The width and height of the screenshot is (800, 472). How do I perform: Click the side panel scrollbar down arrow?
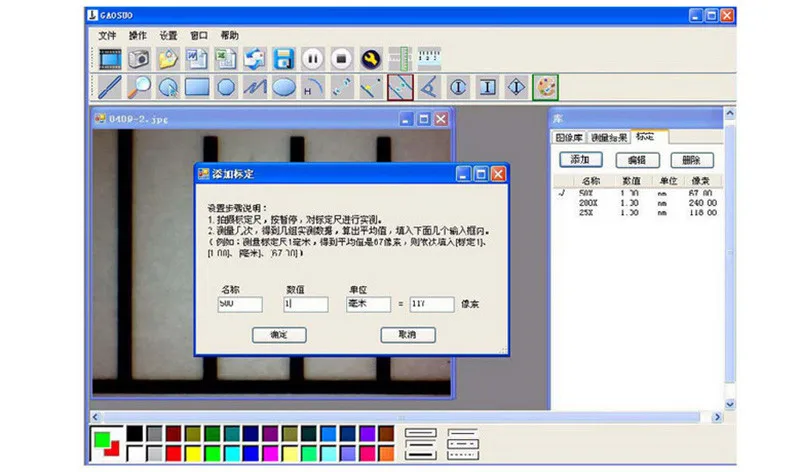tap(730, 404)
